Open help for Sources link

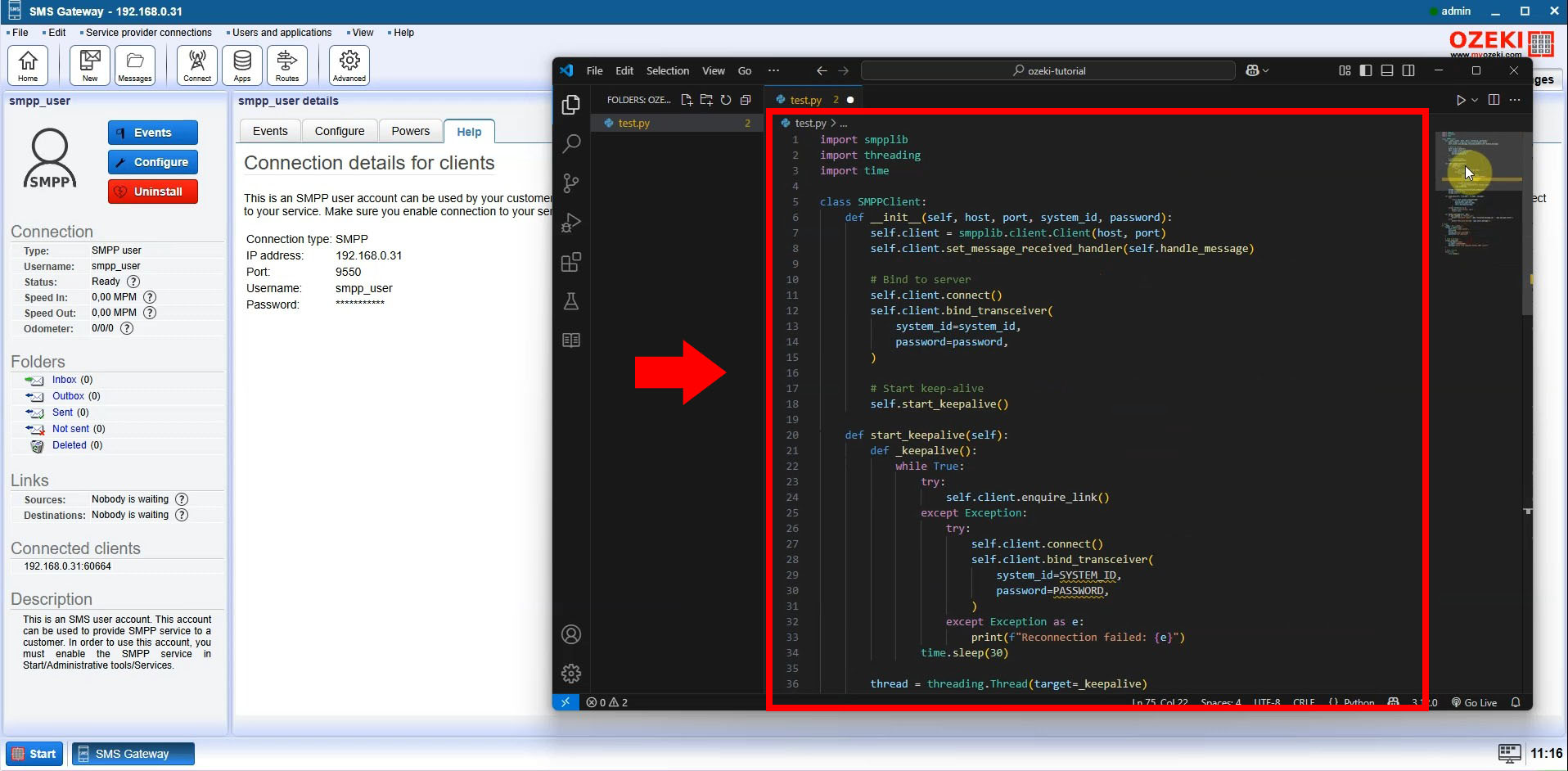point(182,499)
